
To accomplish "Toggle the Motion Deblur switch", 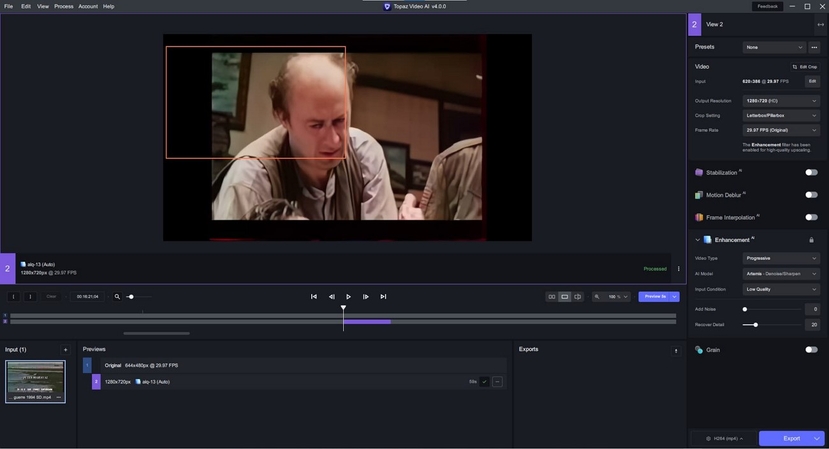I will pyautogui.click(x=811, y=195).
